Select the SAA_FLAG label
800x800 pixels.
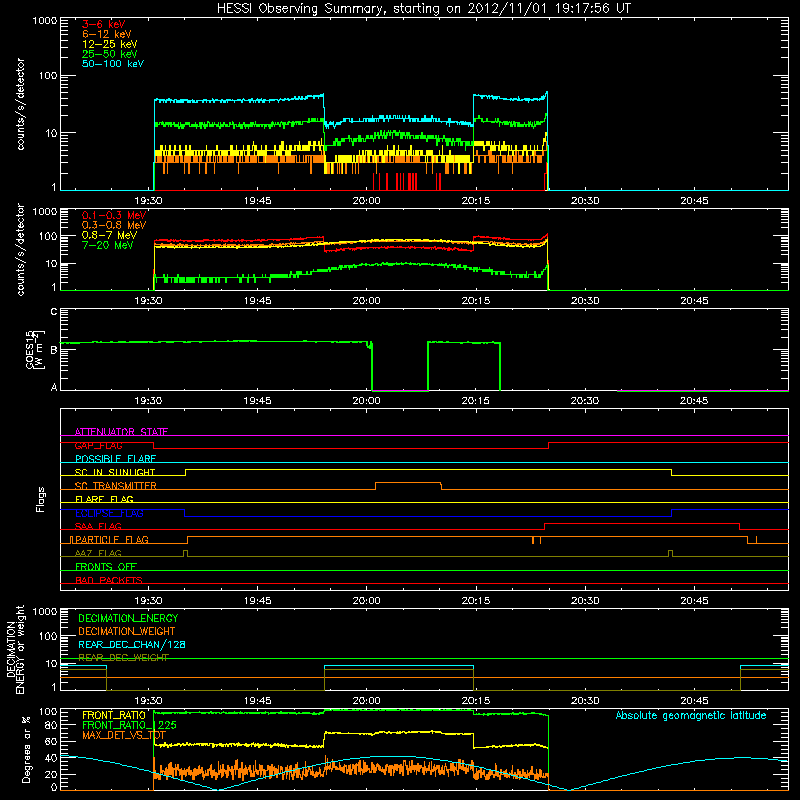pos(98,526)
